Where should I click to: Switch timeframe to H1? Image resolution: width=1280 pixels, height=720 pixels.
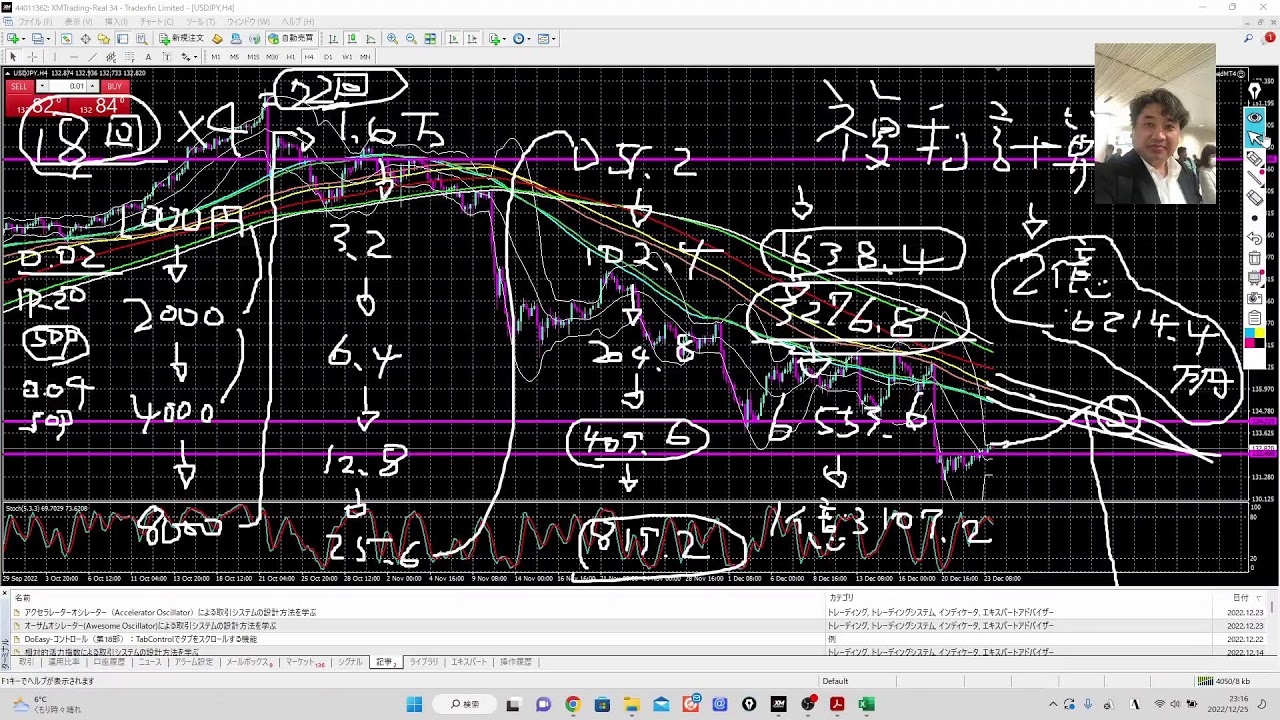(x=291, y=57)
